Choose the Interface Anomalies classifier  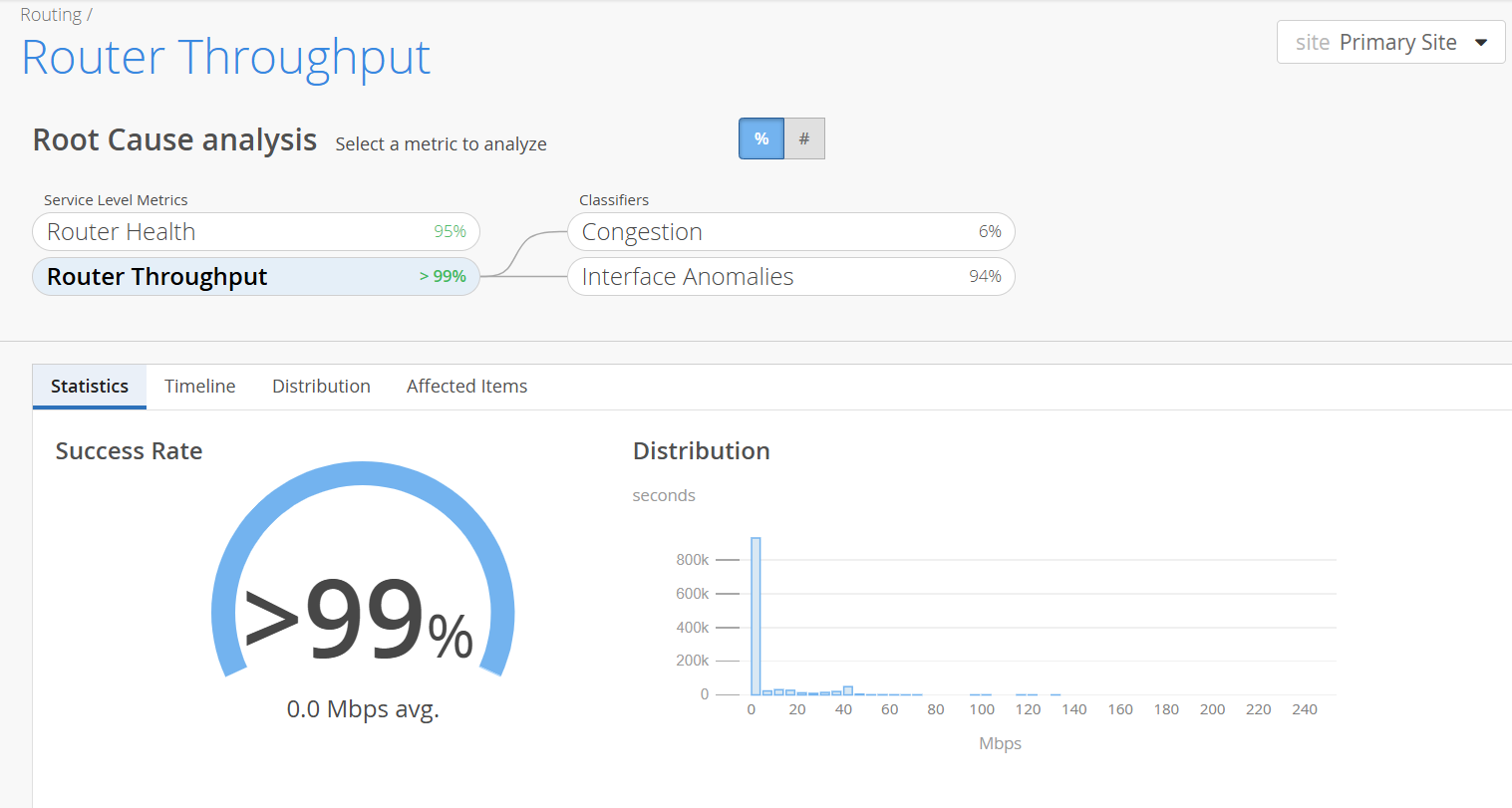point(790,277)
